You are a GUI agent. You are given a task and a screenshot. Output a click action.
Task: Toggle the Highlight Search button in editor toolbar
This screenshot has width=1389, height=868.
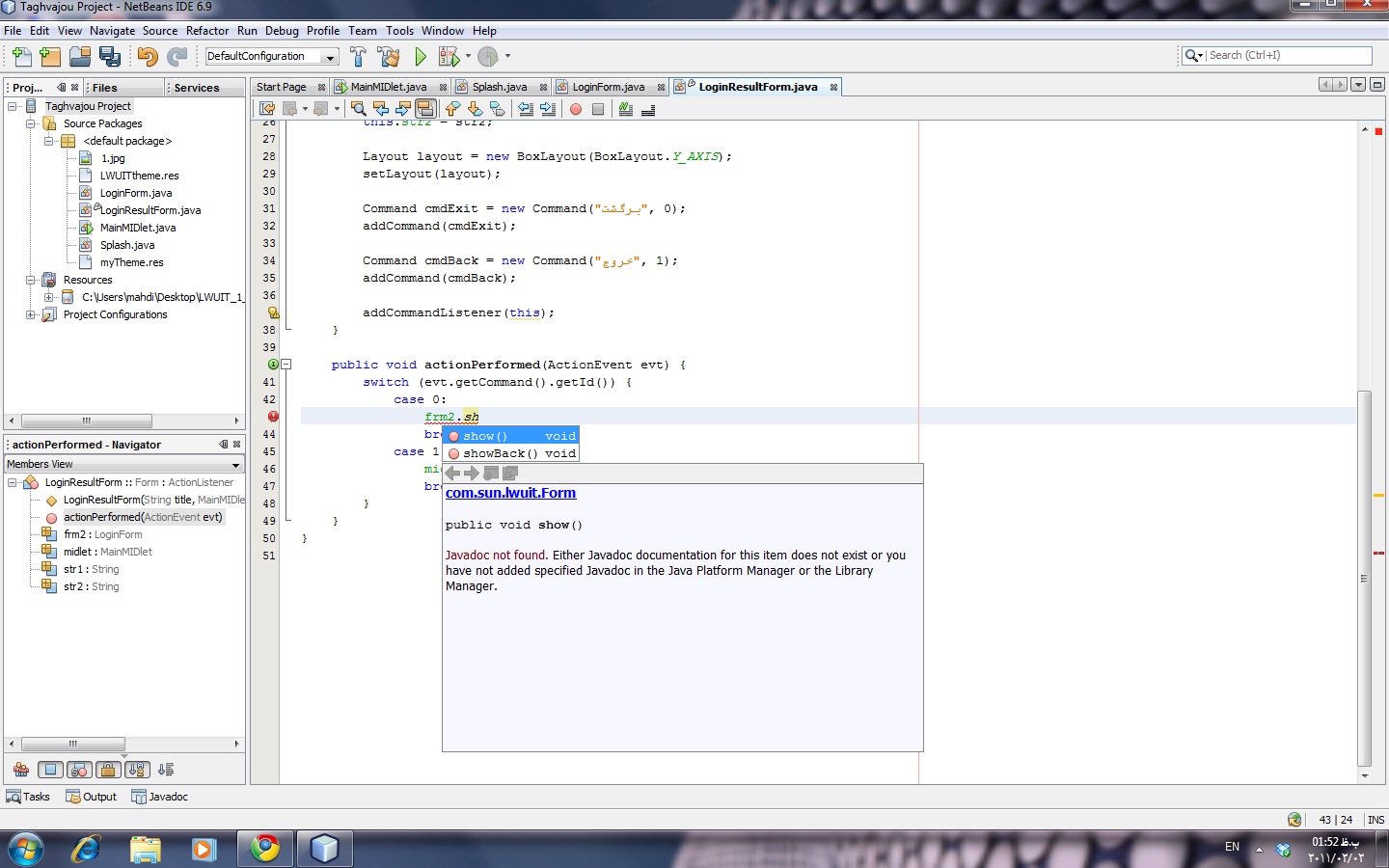[425, 109]
